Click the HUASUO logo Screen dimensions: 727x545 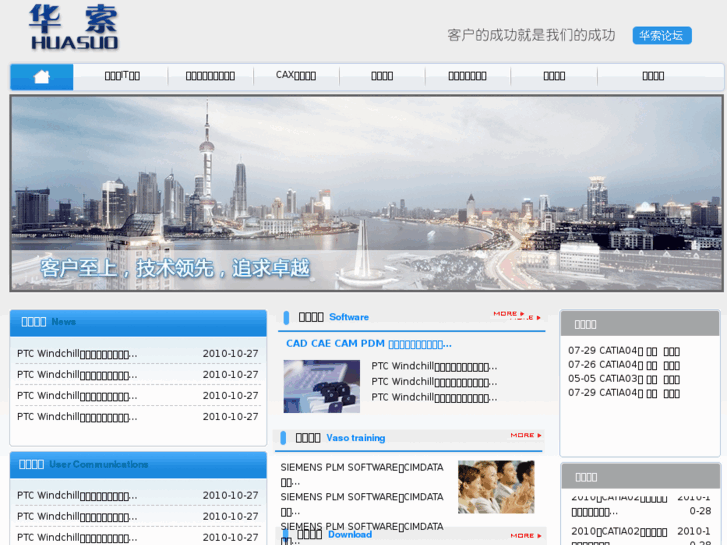click(74, 27)
